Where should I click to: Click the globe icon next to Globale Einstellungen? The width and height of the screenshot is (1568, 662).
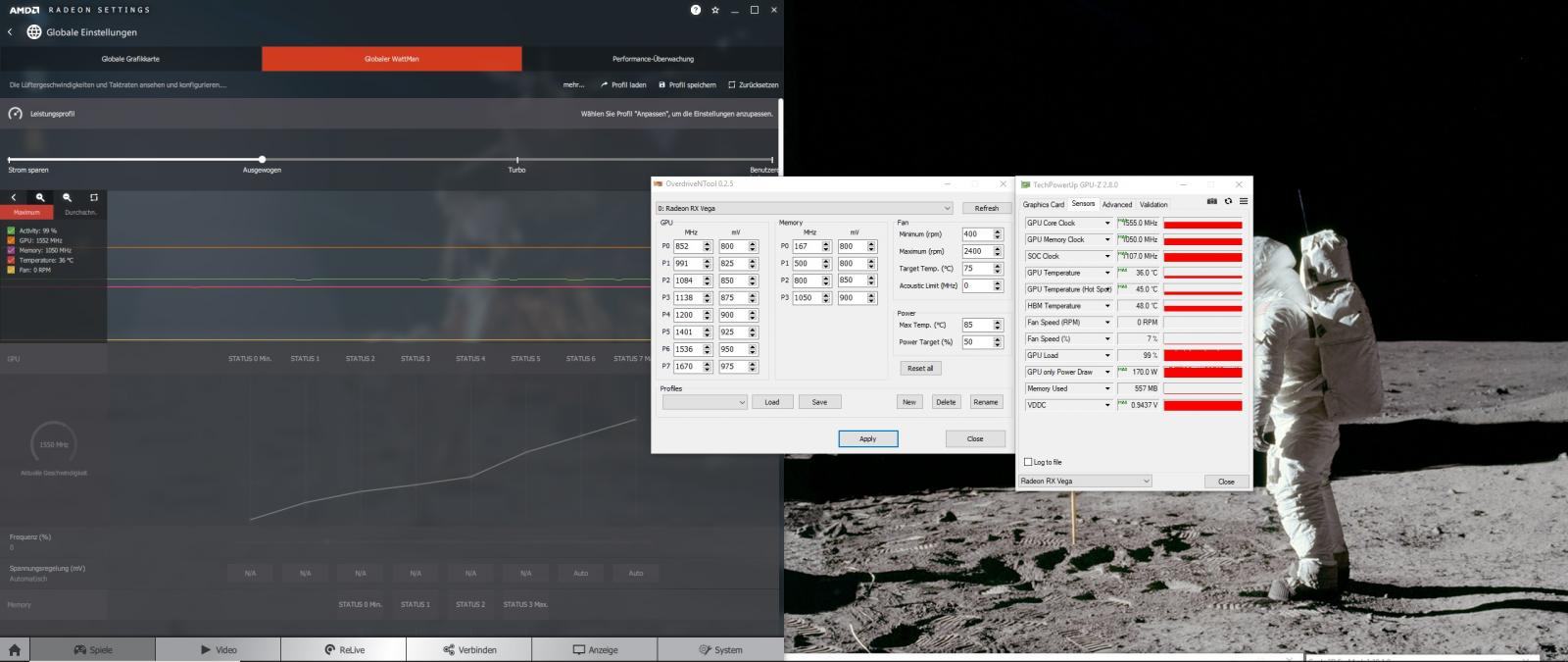(34, 32)
